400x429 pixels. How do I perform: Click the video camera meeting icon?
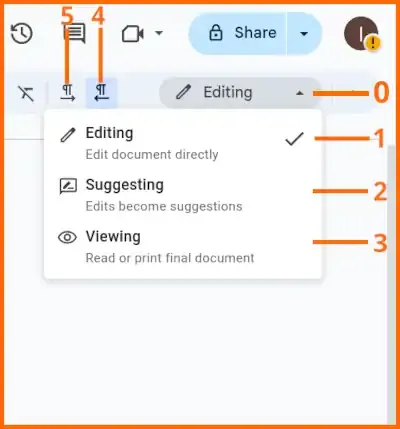[x=133, y=34]
